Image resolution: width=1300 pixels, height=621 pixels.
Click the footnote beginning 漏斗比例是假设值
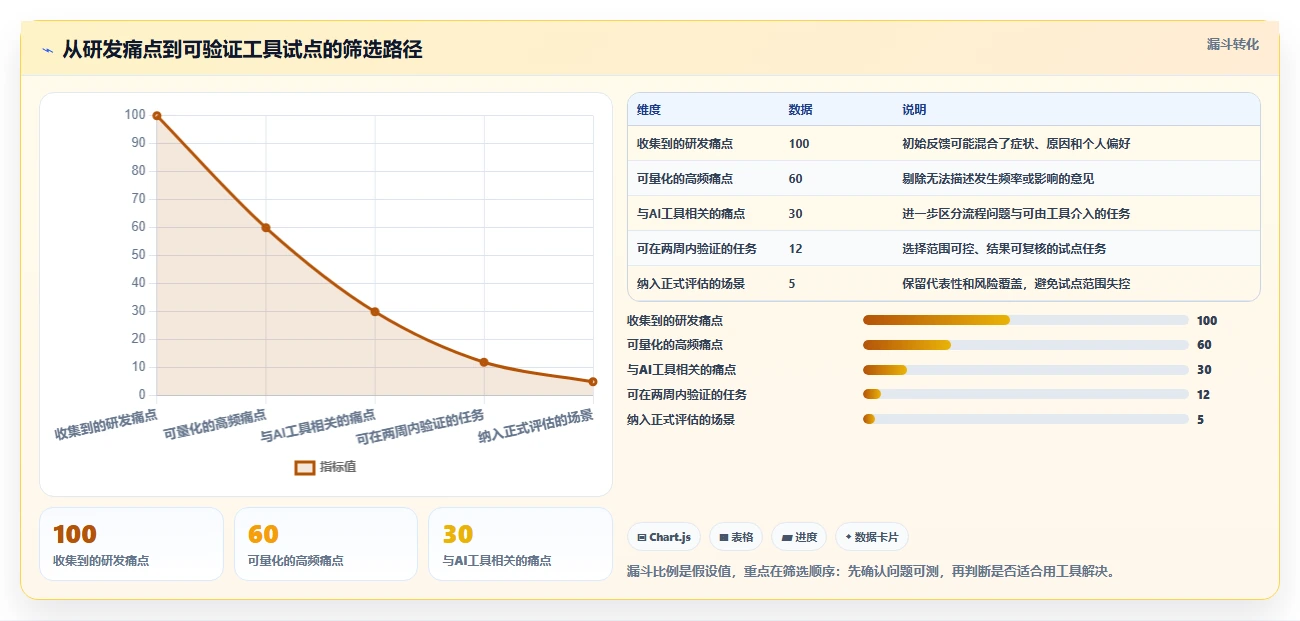click(x=871, y=572)
